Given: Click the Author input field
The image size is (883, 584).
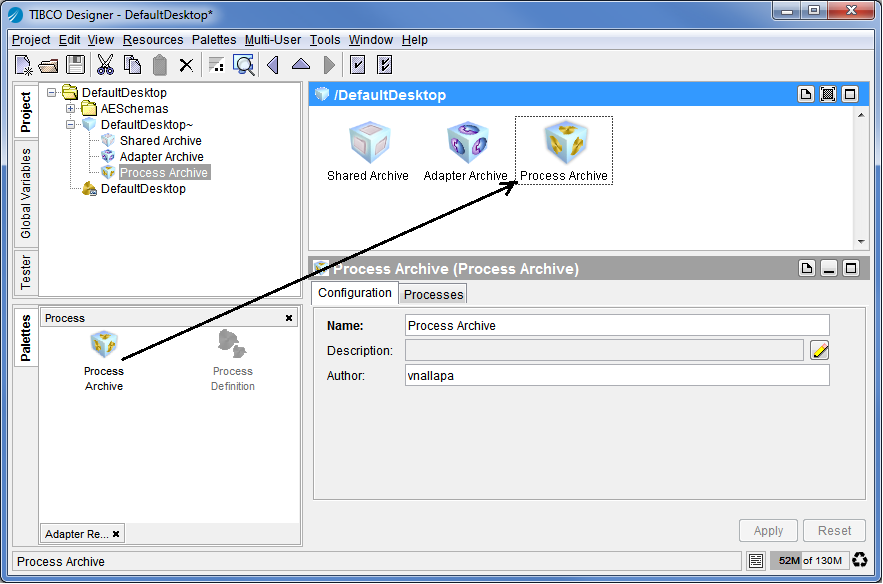Looking at the screenshot, I should [617, 376].
